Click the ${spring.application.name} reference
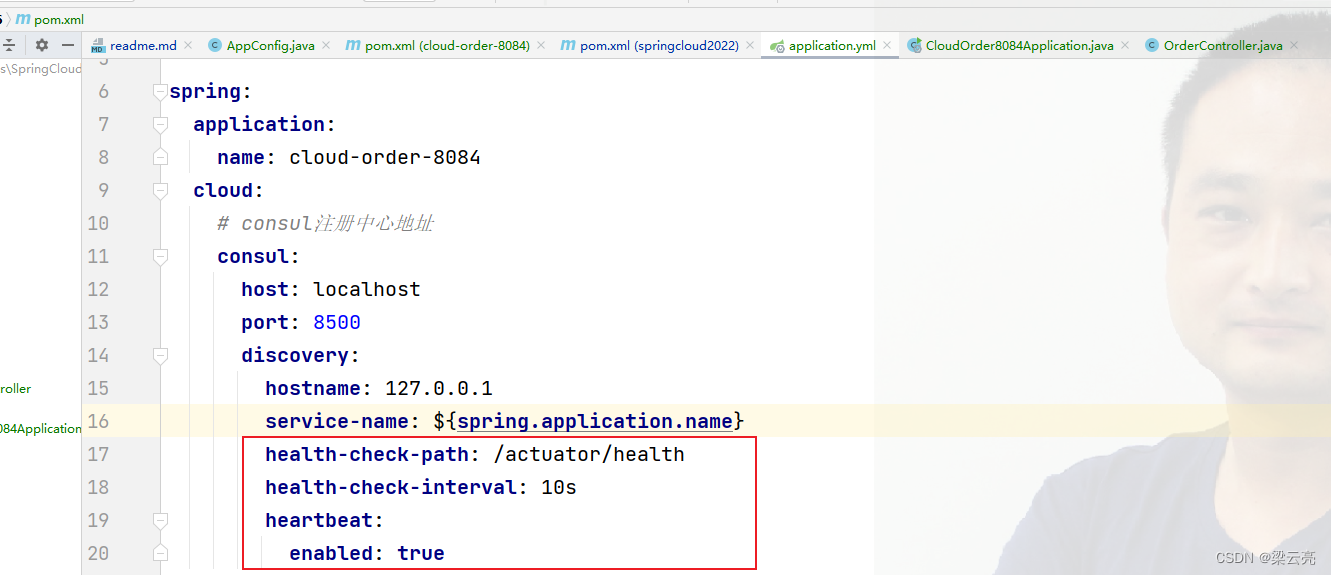 [589, 421]
